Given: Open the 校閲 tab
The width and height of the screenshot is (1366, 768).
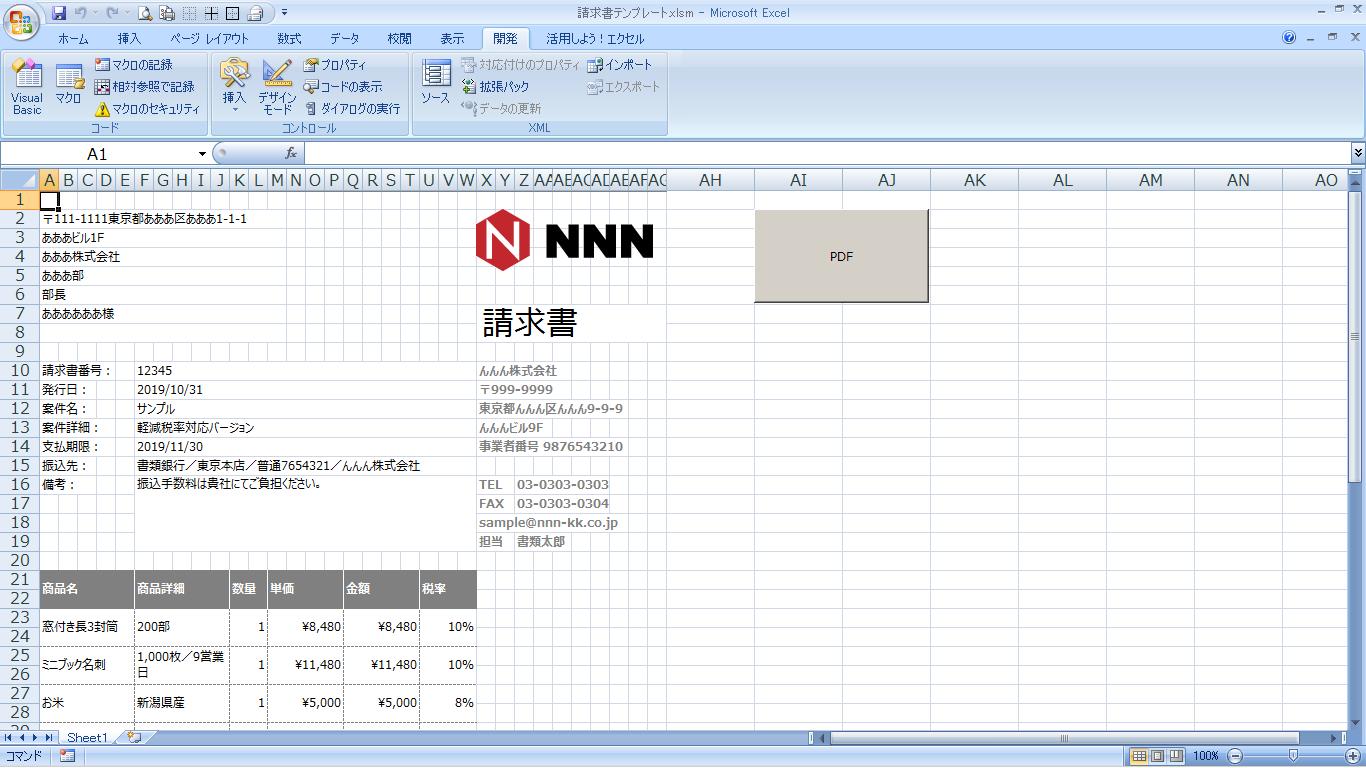Looking at the screenshot, I should [x=399, y=38].
